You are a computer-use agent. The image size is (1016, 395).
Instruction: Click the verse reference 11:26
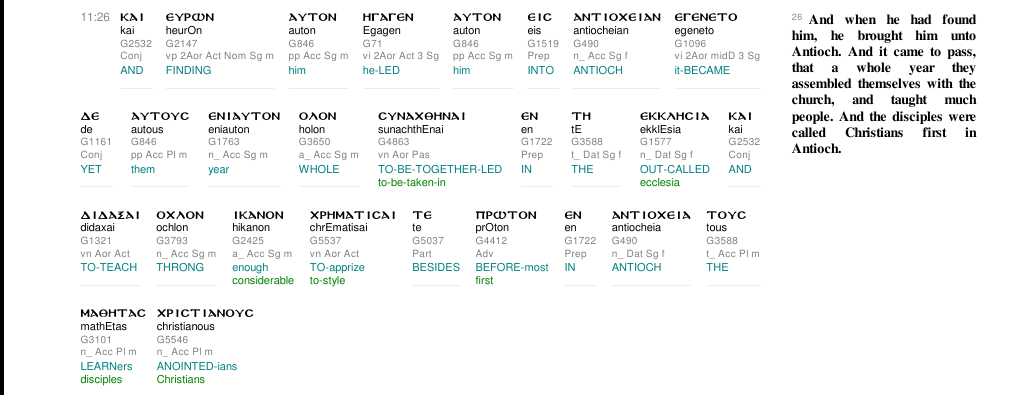95,17
